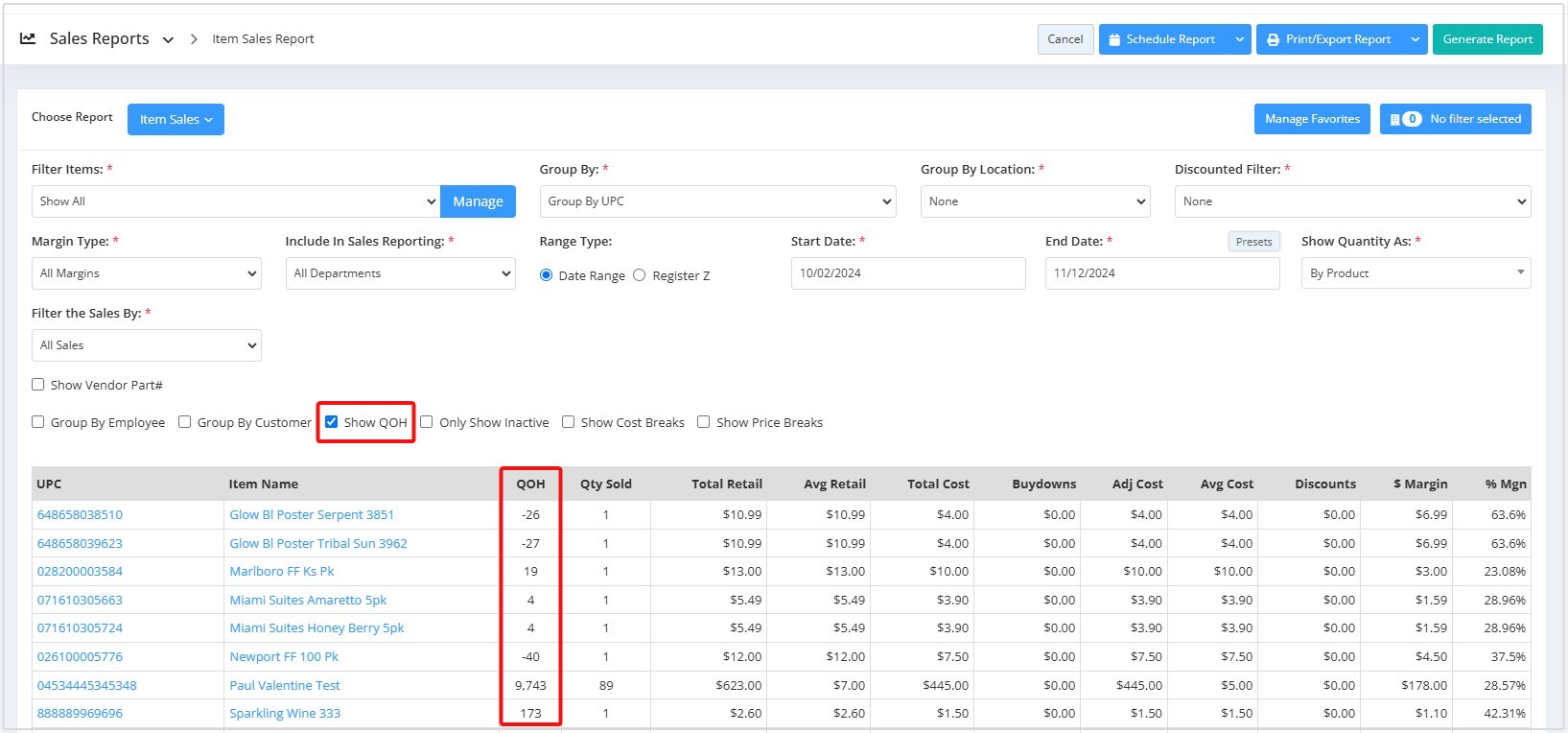Click the breadcrumb chevron before Item Sales Report
Viewport: 1568px width, 733px height.
[194, 39]
